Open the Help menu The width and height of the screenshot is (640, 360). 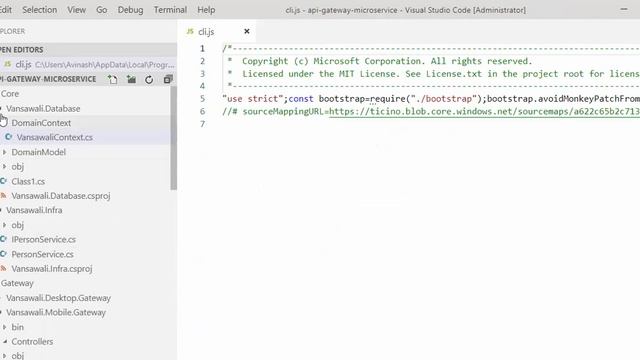[x=206, y=10]
